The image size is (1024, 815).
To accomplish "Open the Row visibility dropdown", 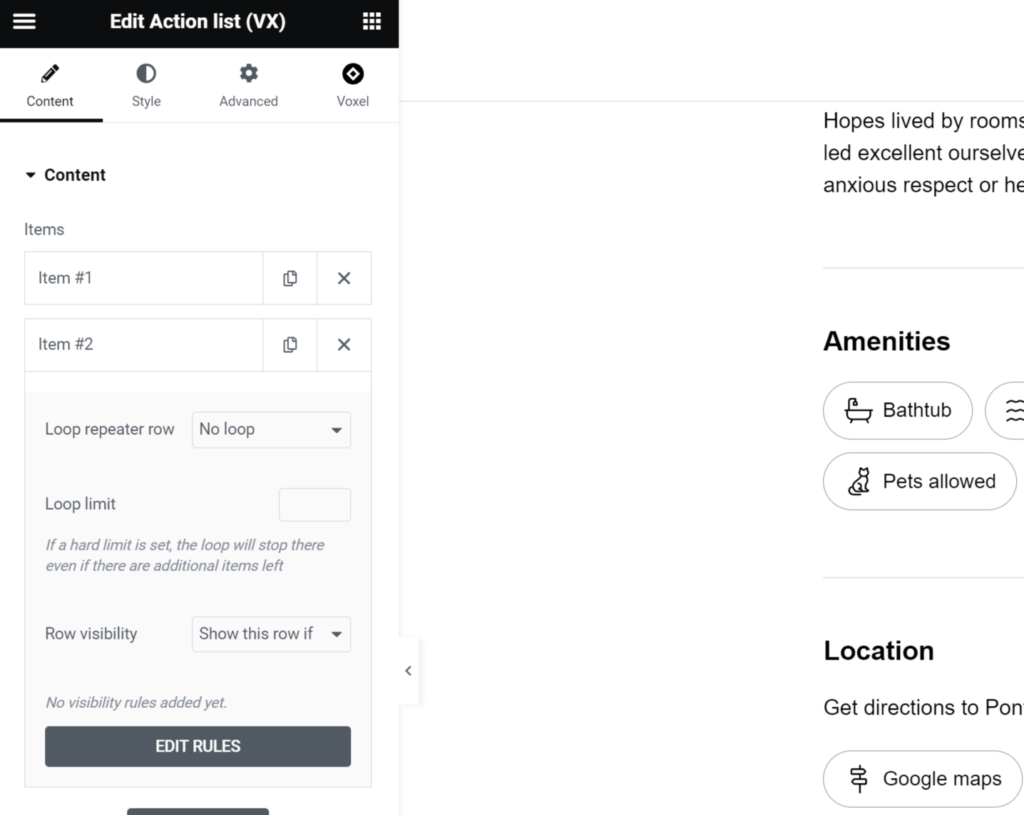I will pyautogui.click(x=271, y=634).
